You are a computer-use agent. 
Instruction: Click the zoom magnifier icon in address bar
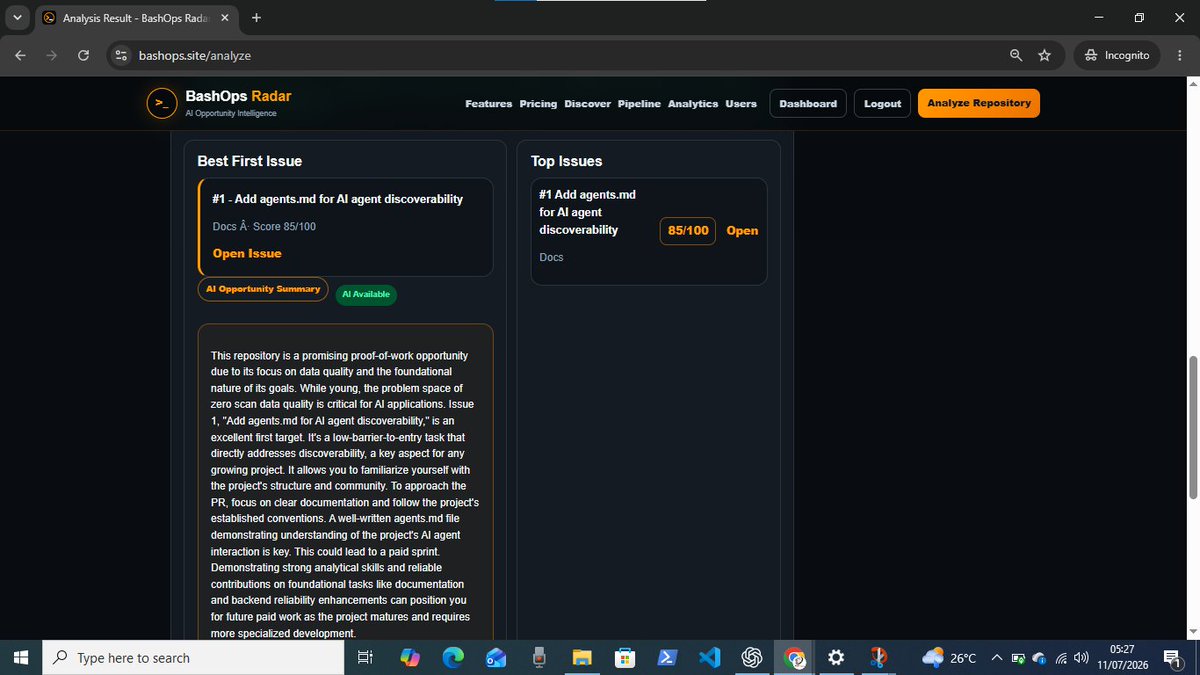[x=1016, y=56]
